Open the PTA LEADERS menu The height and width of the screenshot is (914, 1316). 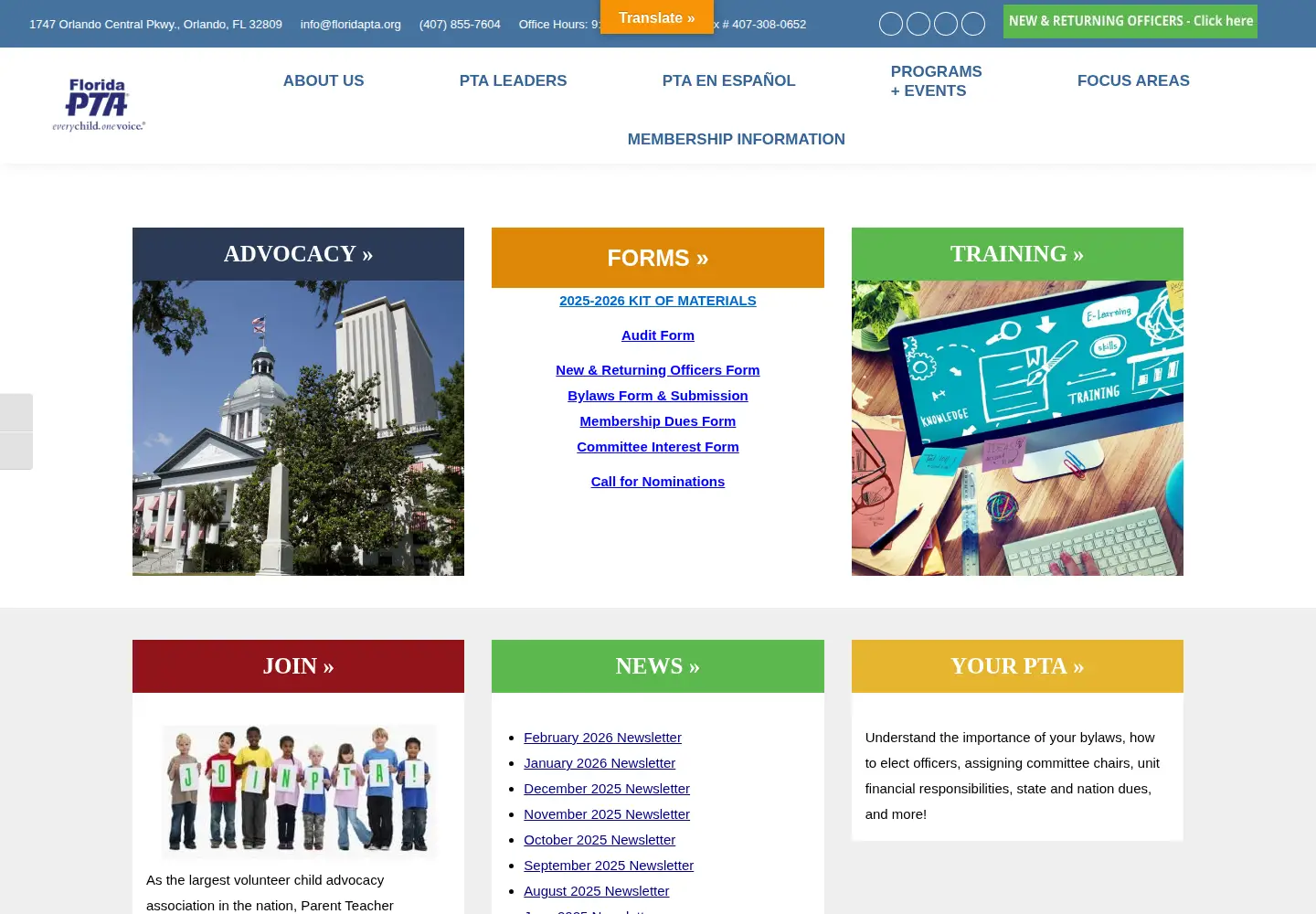tap(513, 80)
